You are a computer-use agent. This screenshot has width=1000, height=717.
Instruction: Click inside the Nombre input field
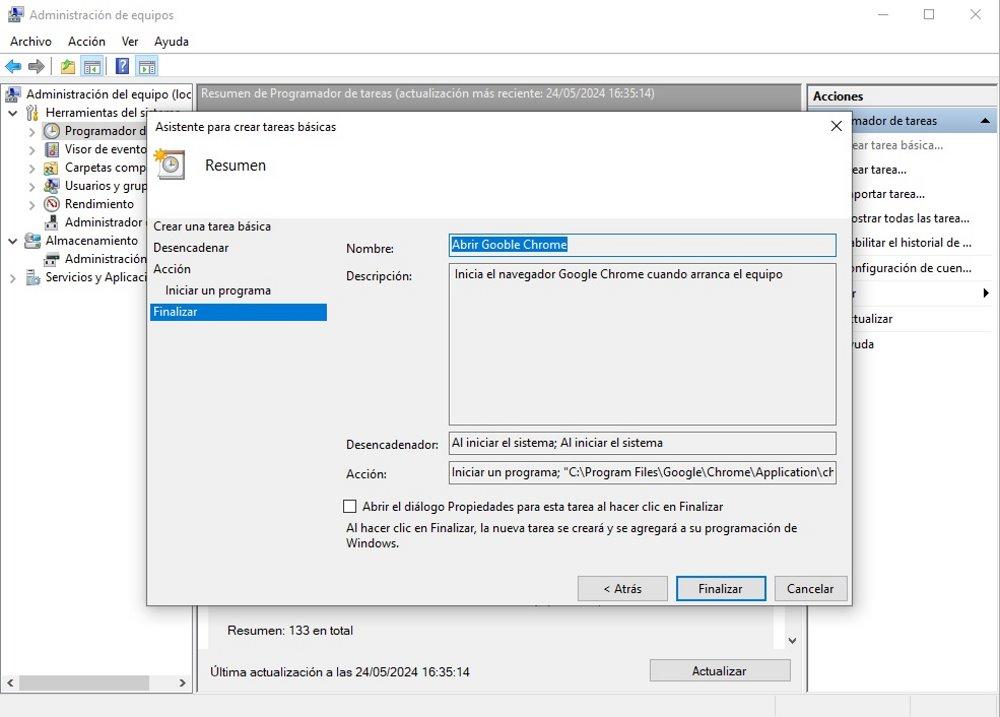click(x=640, y=245)
